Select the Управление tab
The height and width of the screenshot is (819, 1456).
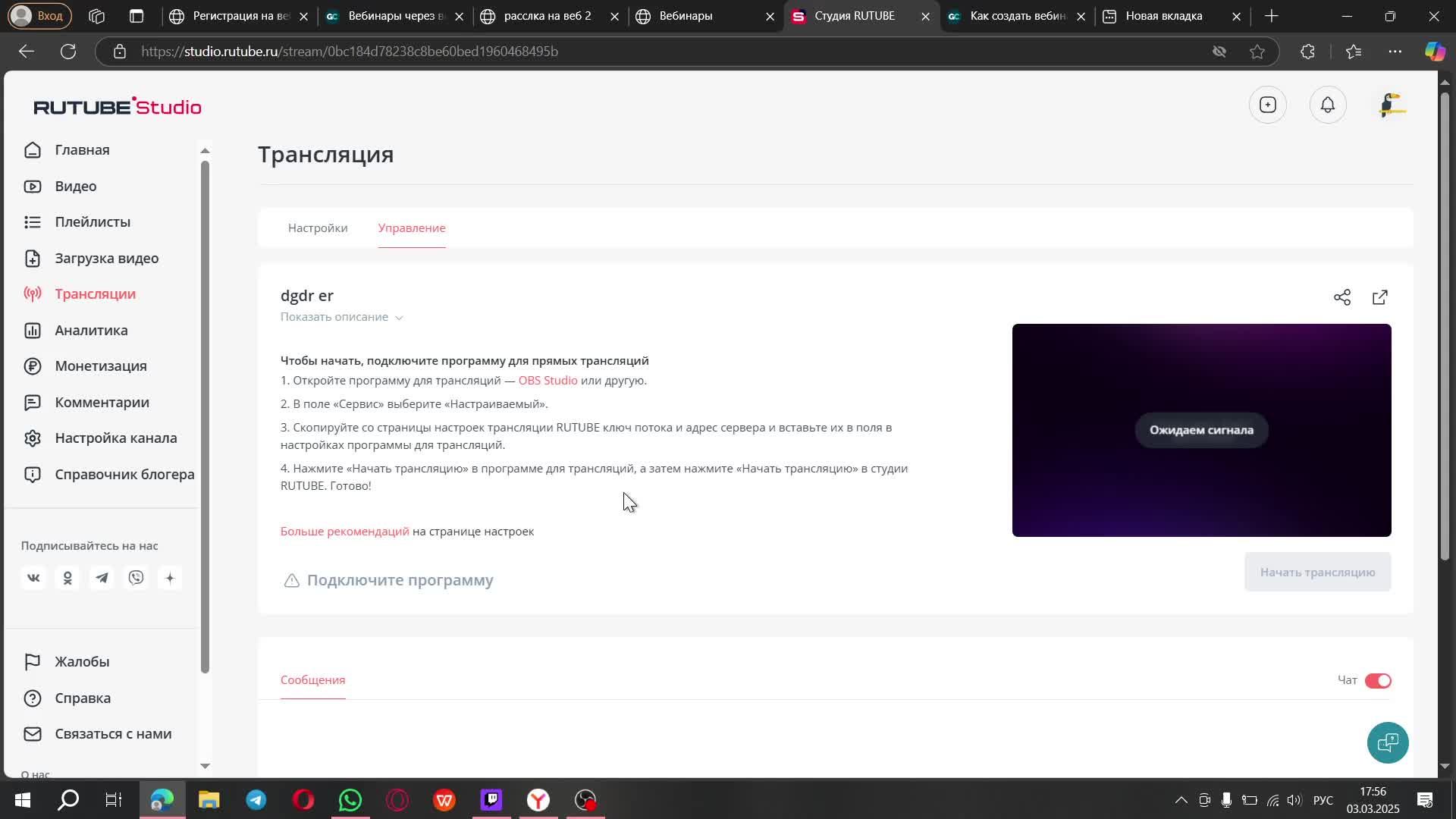[x=412, y=228]
